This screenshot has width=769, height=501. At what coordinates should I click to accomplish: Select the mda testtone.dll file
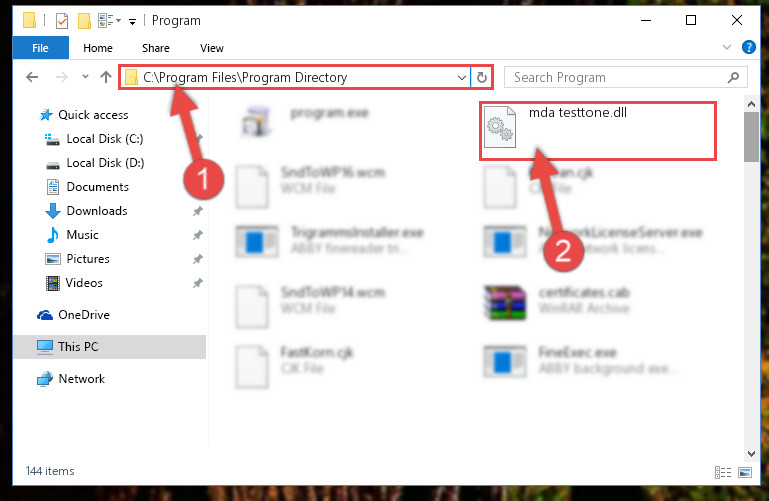pos(597,130)
